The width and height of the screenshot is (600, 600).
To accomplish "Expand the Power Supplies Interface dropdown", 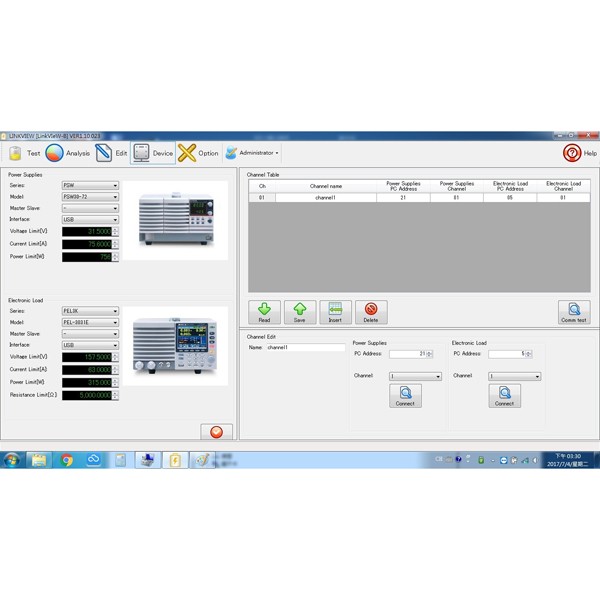I will (x=90, y=220).
